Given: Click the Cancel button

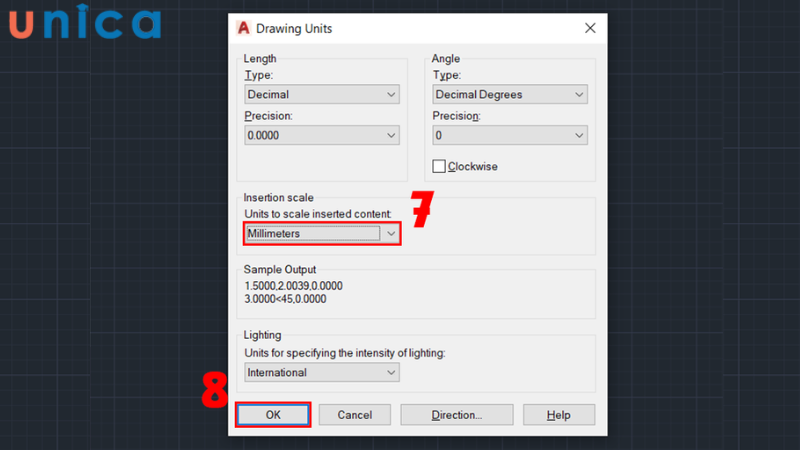Looking at the screenshot, I should pos(355,415).
